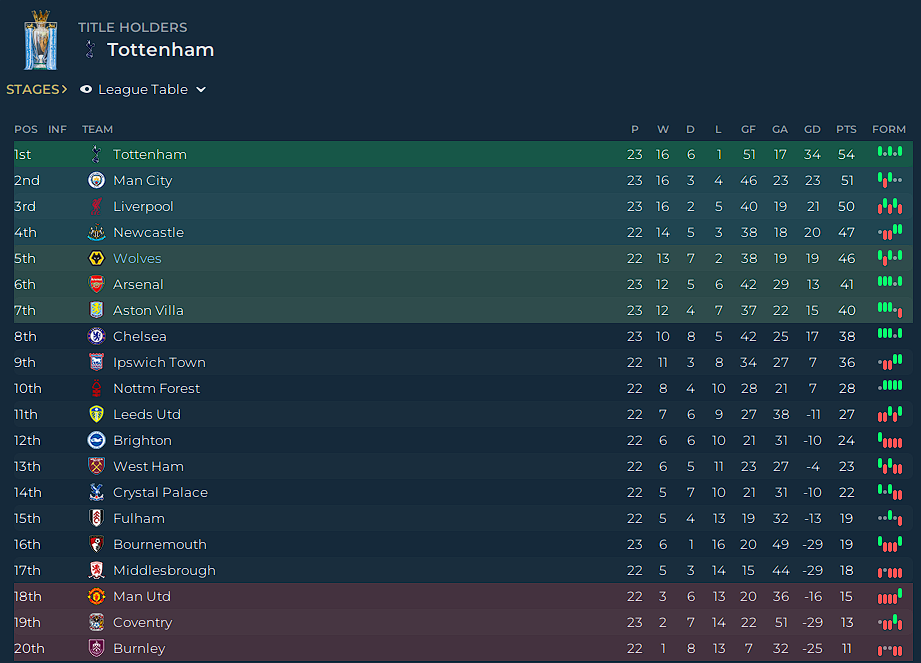
Task: Open Newcastle team name link
Action: coord(148,233)
